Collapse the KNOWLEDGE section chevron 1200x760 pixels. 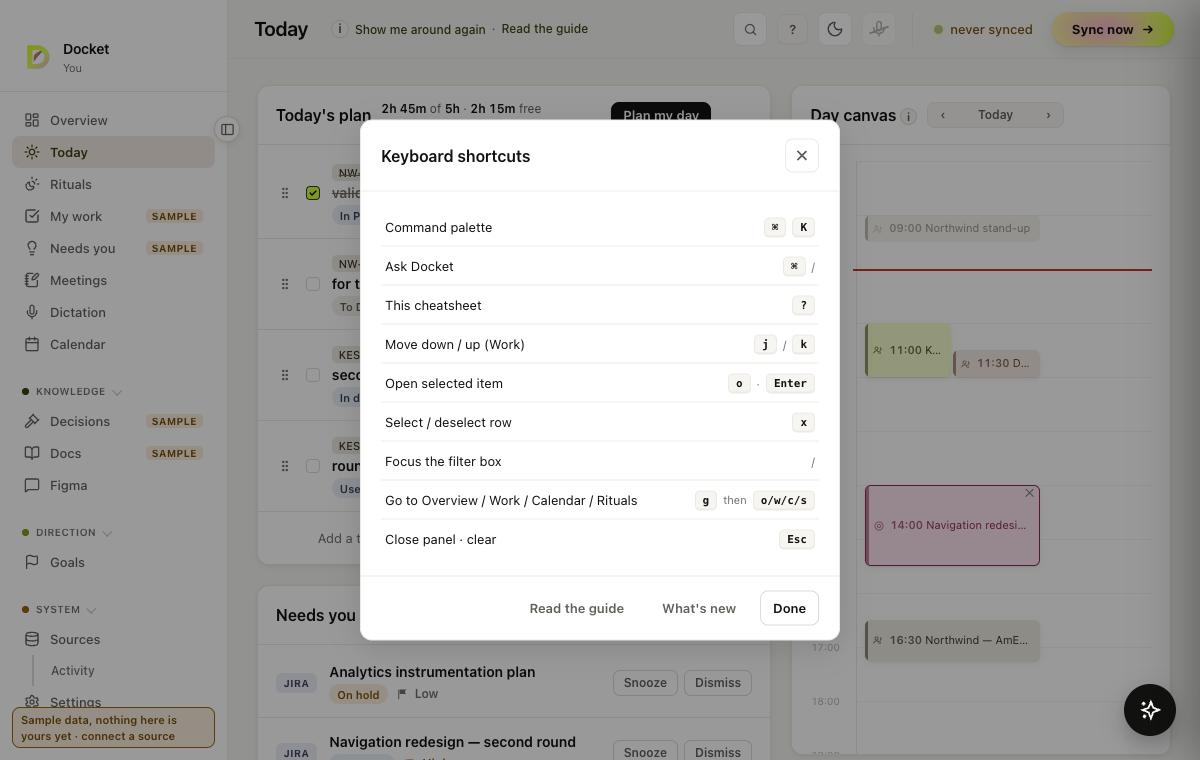point(117,392)
